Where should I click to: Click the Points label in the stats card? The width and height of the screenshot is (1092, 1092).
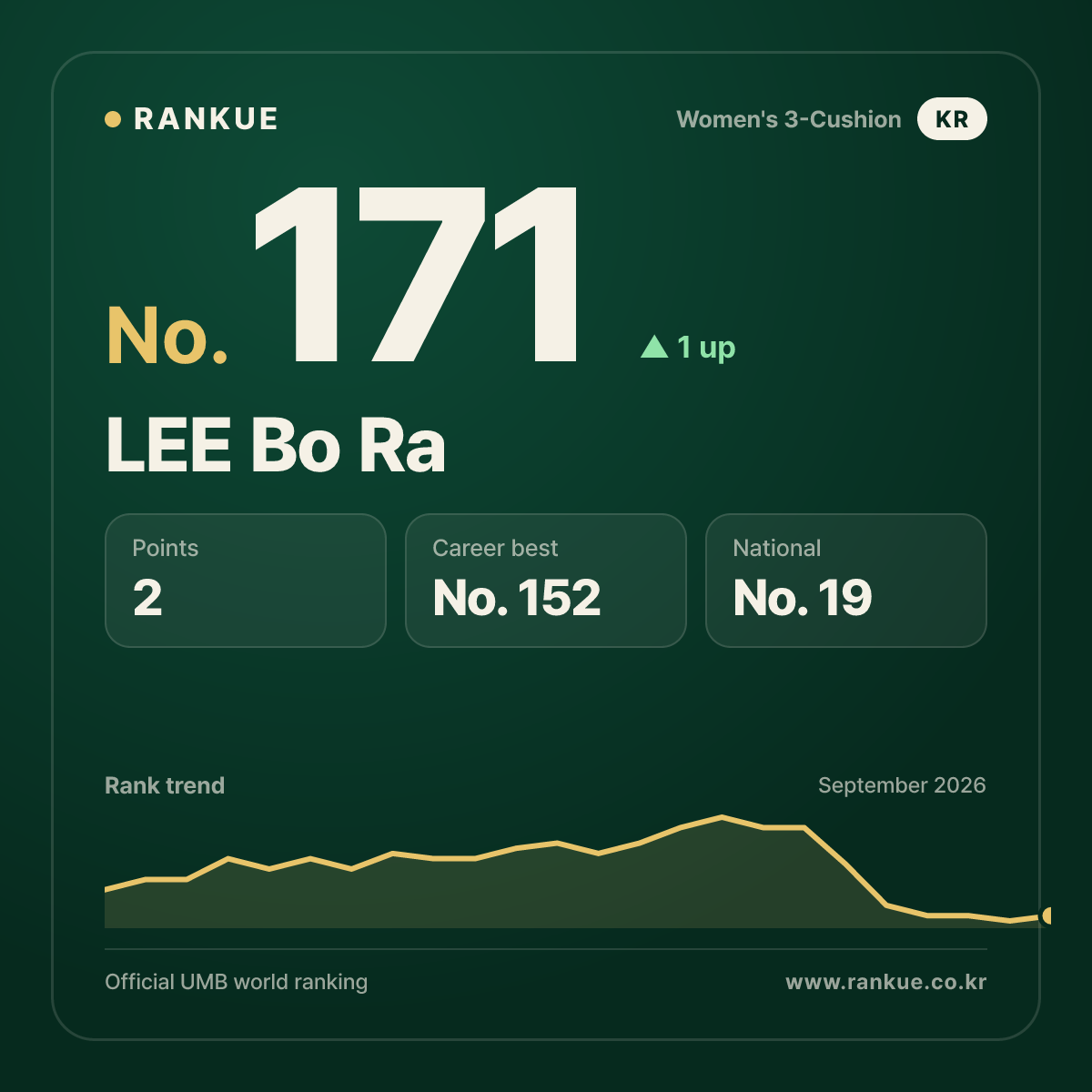[166, 548]
